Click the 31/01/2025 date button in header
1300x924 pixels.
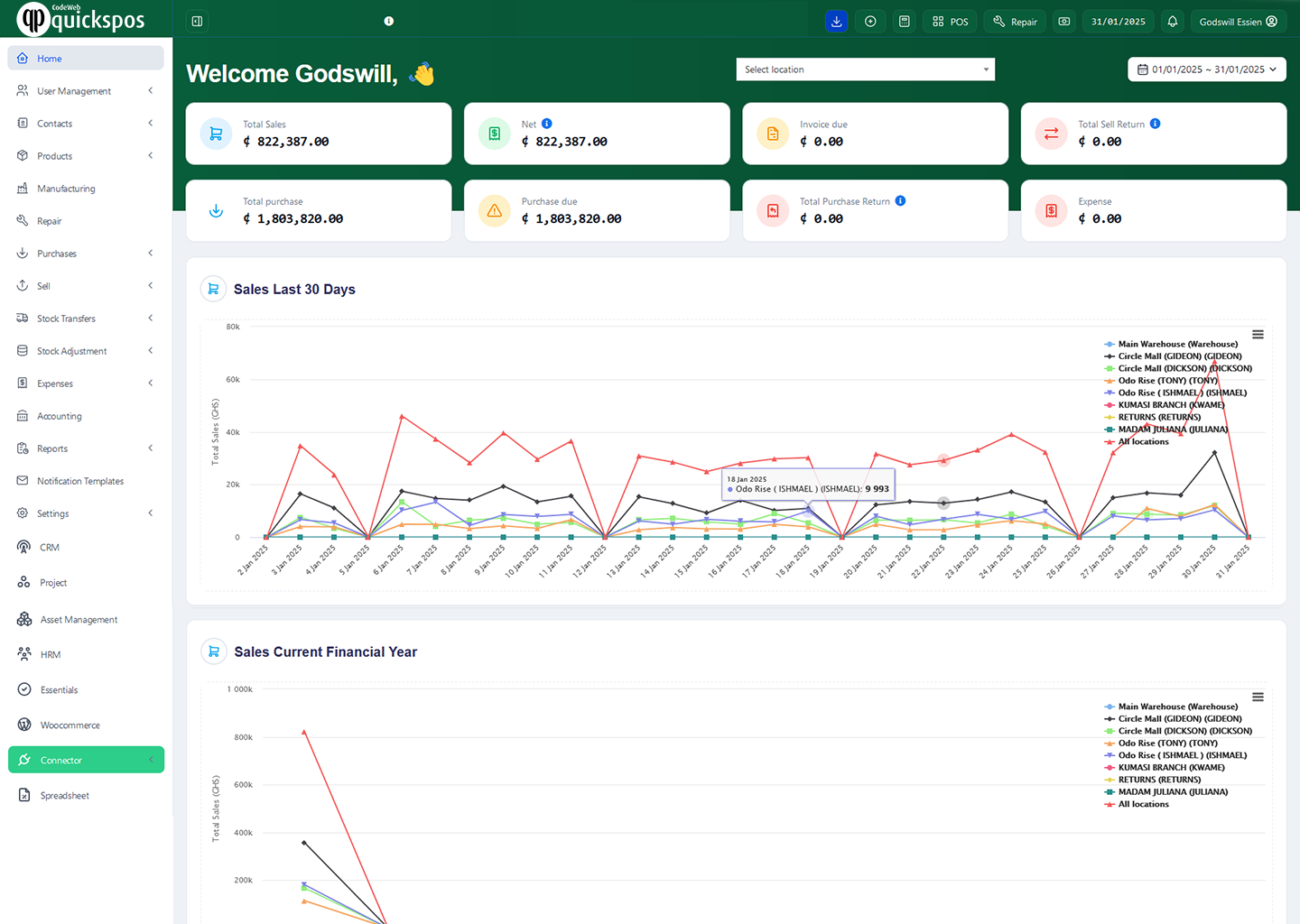(1118, 22)
